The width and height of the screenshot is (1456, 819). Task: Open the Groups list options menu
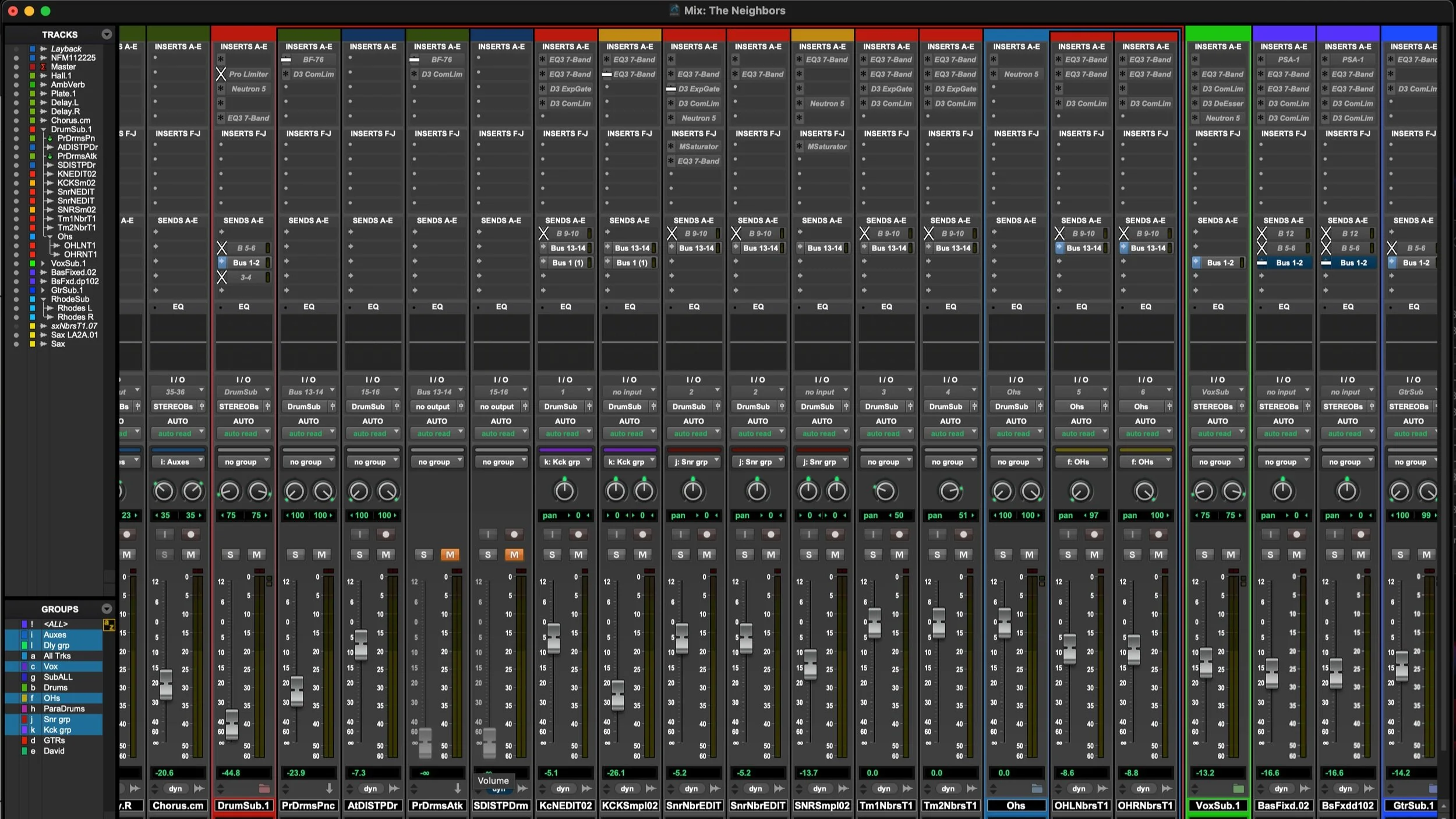107,609
